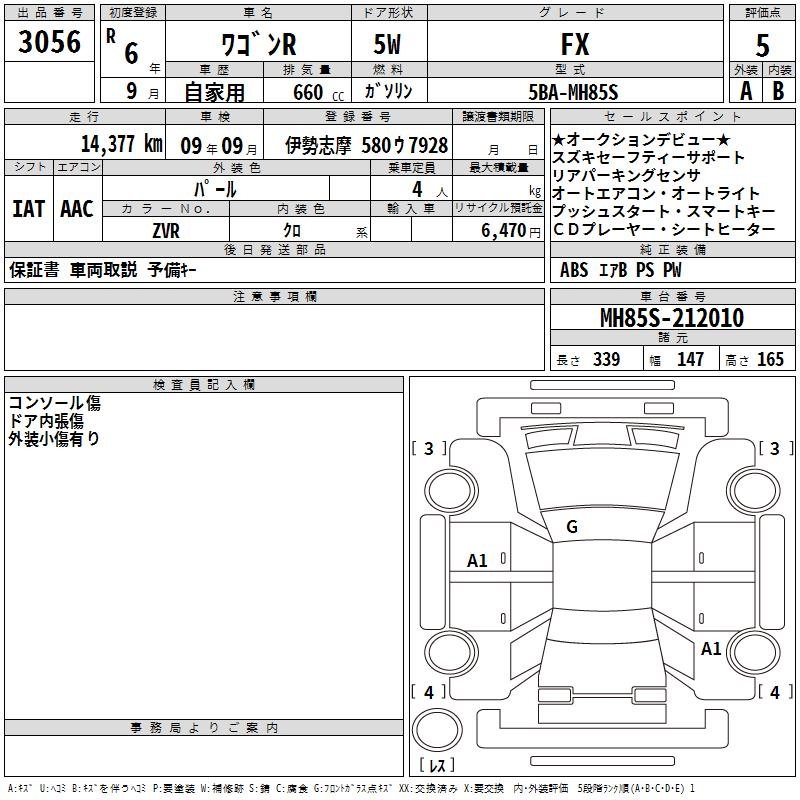Select the ABS エアB PS PW equipment text
The width and height of the screenshot is (800, 800).
(x=620, y=270)
